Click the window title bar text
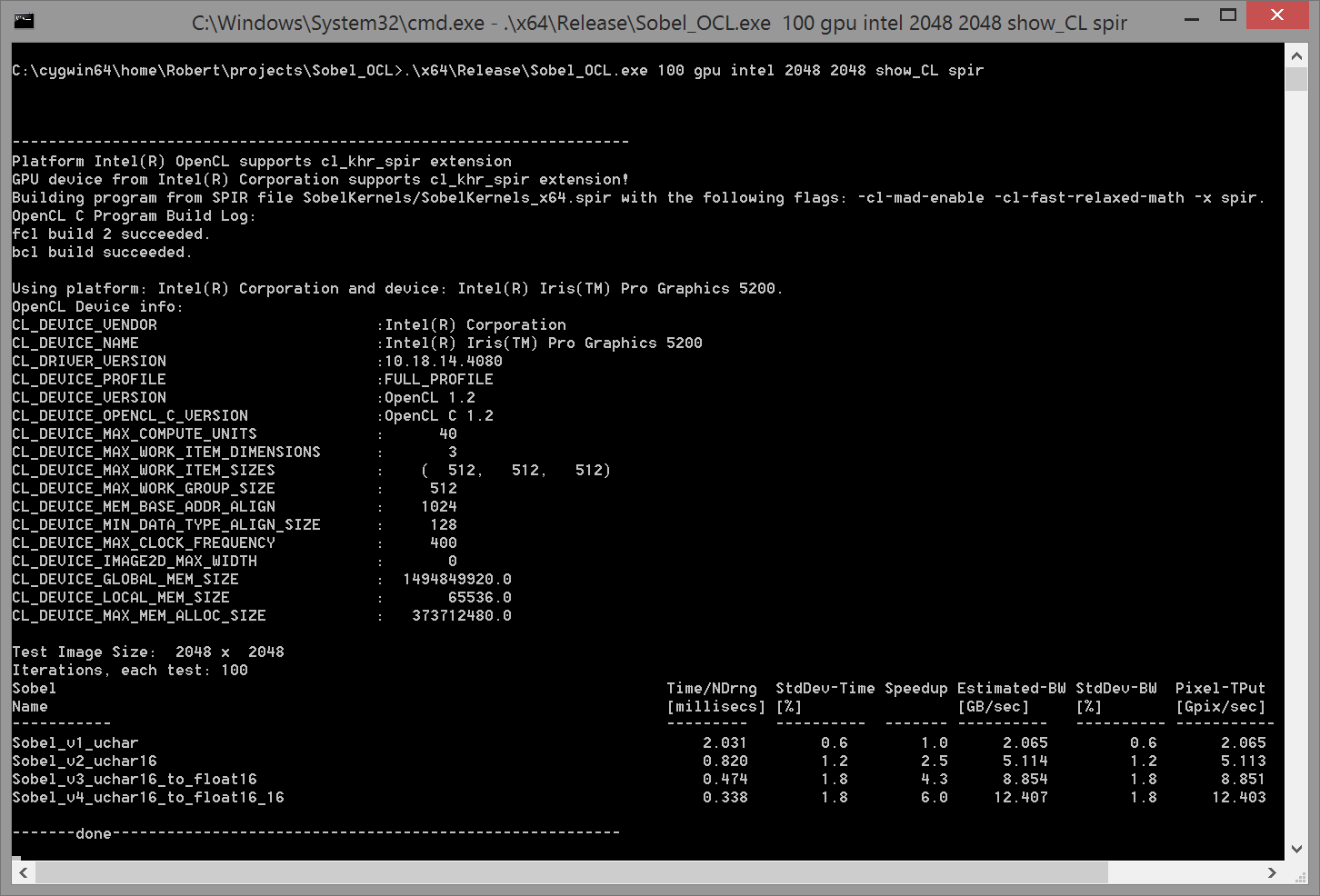 point(659,23)
